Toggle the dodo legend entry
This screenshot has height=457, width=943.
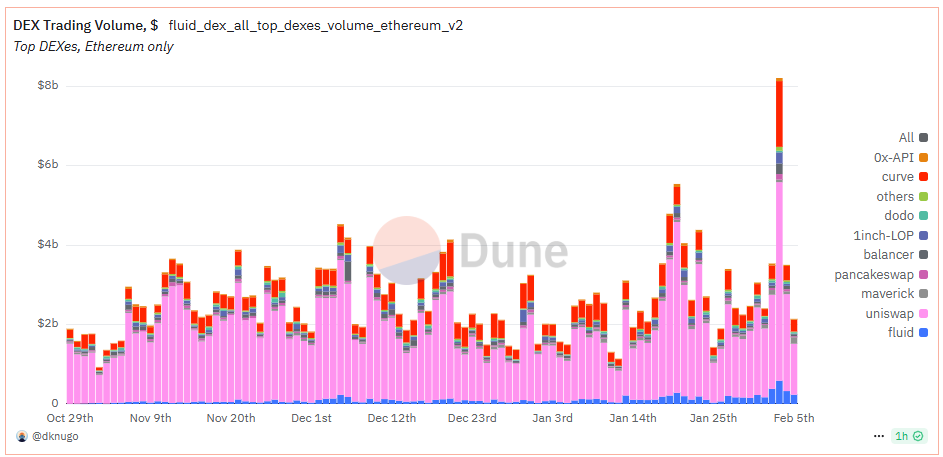pos(906,216)
